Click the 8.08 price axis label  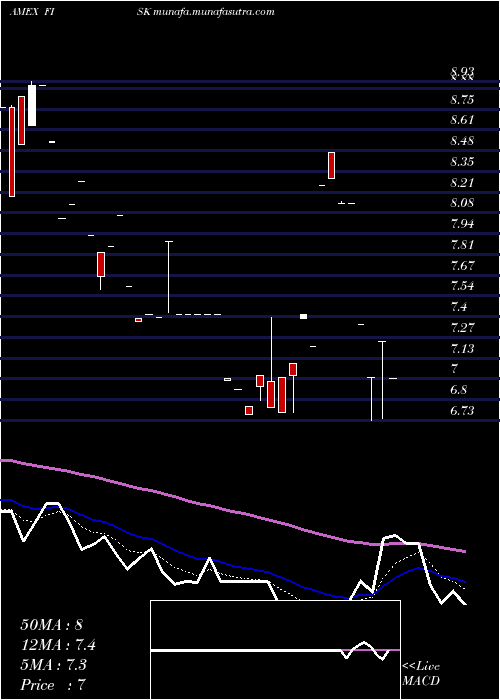(x=462, y=204)
